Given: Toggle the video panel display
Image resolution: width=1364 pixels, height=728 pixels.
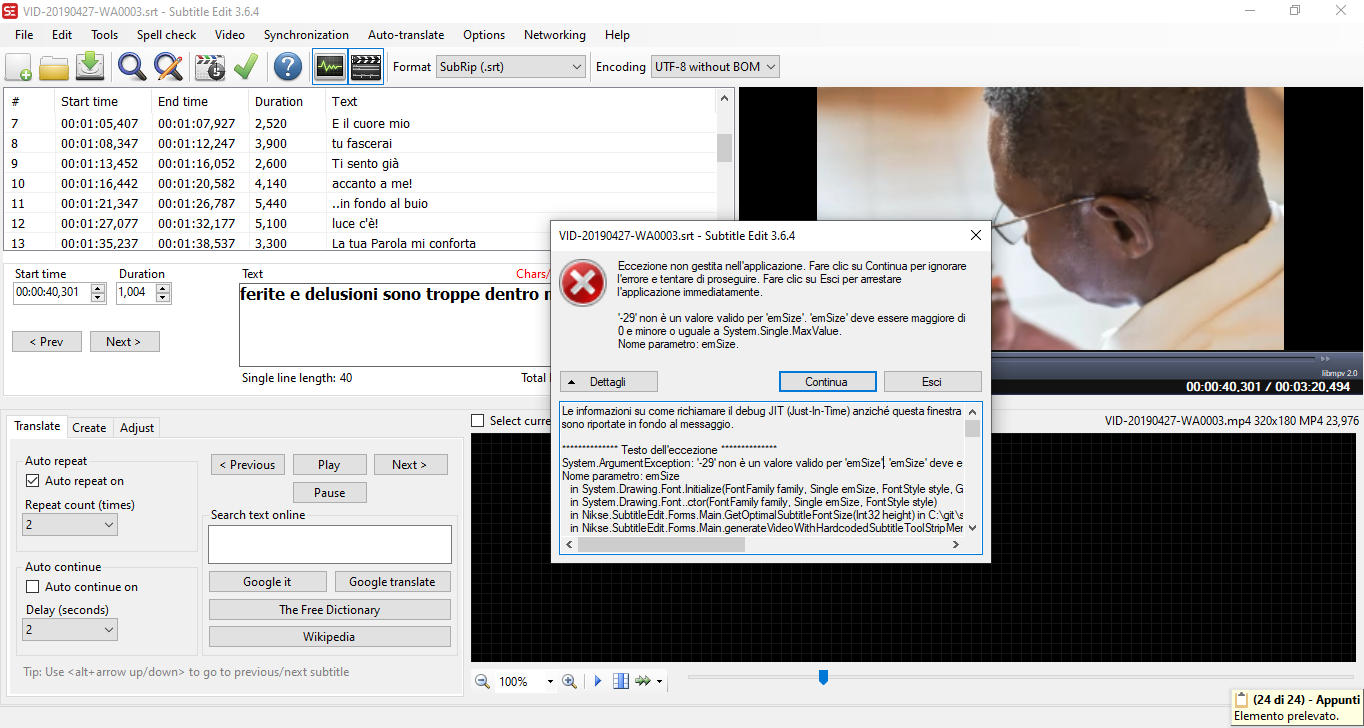Looking at the screenshot, I should (x=365, y=67).
